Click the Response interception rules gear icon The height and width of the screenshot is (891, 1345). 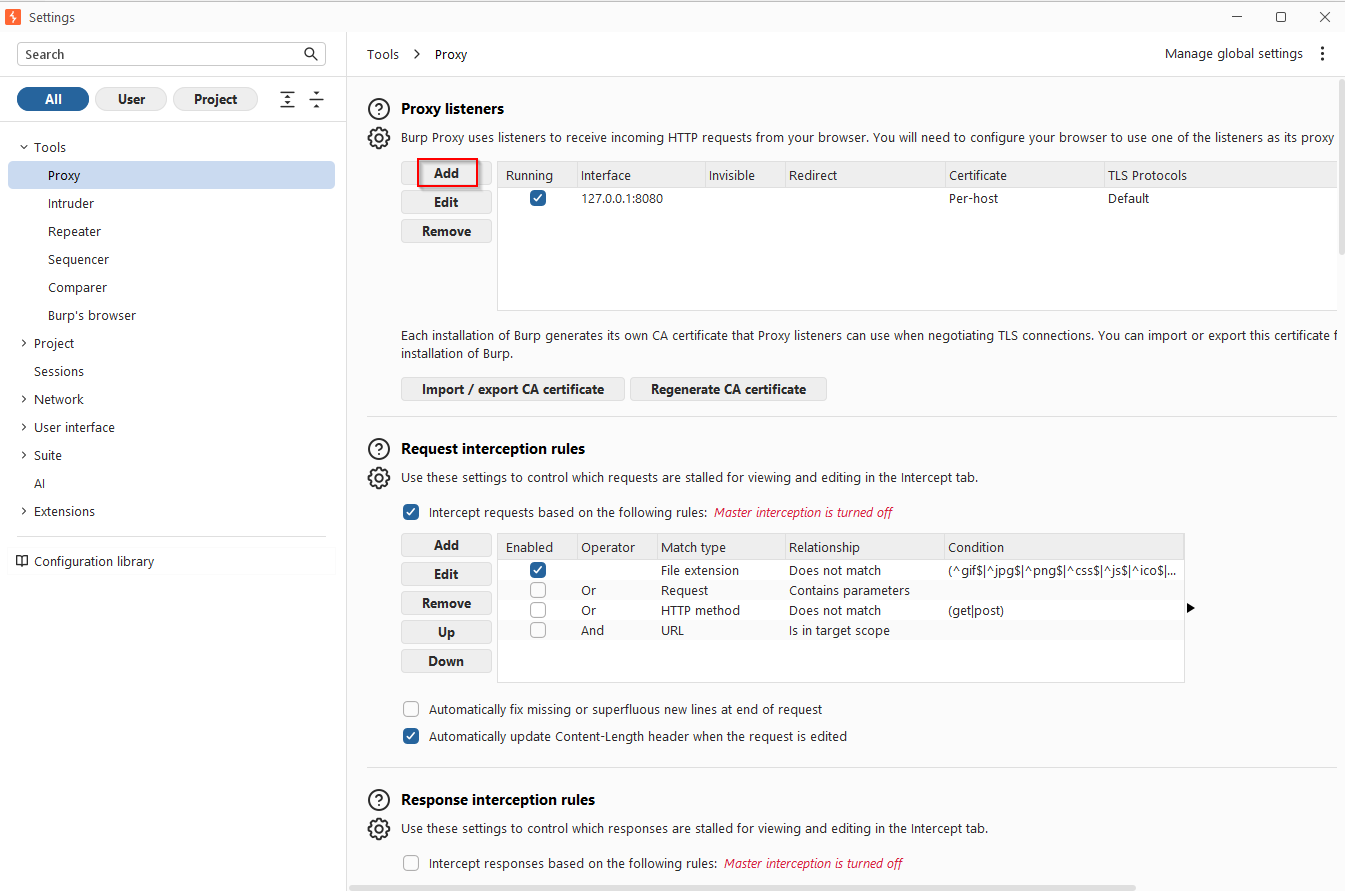point(379,829)
